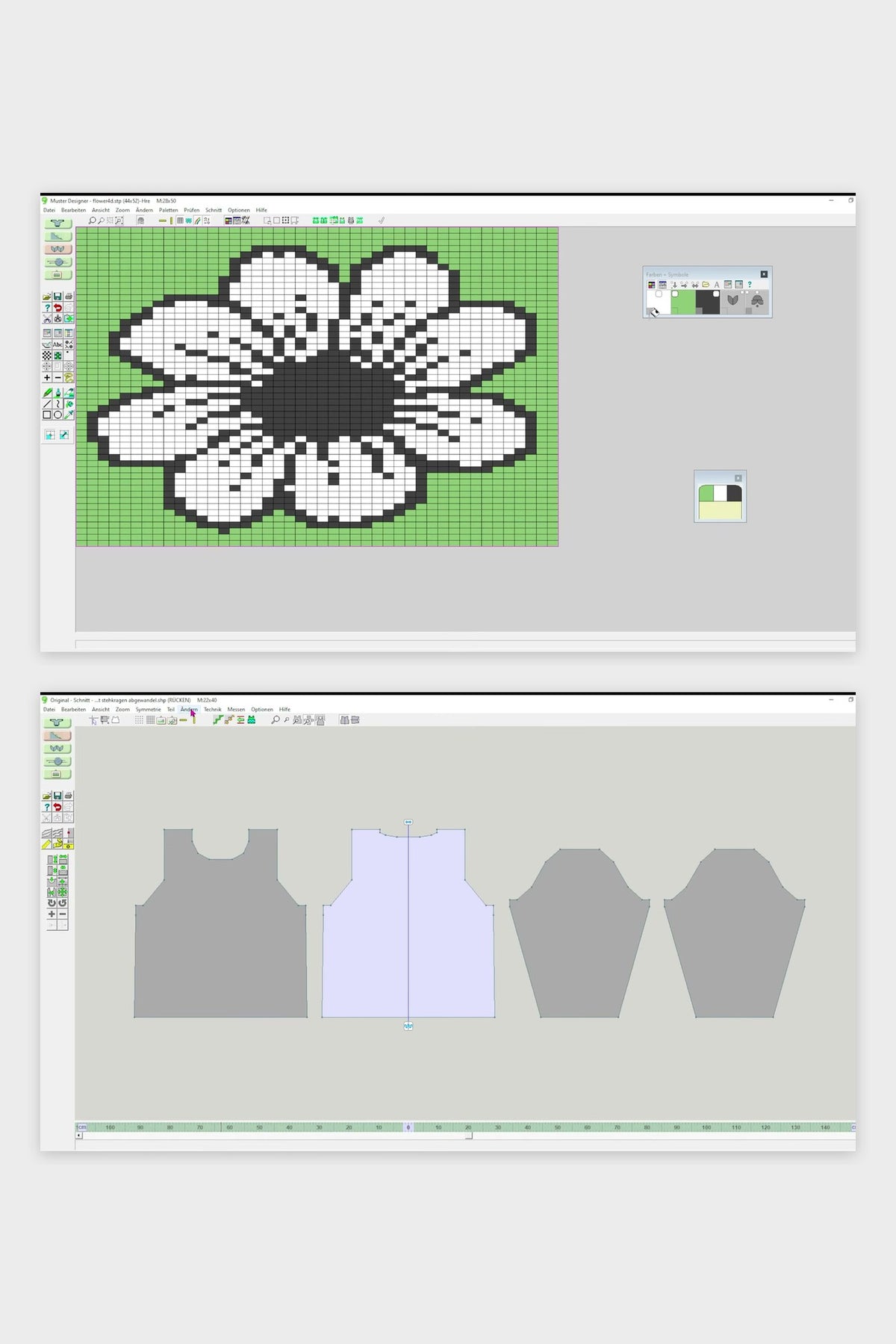The image size is (896, 1344).
Task: Open file icon in Muster Designer toolbar
Action: (47, 297)
